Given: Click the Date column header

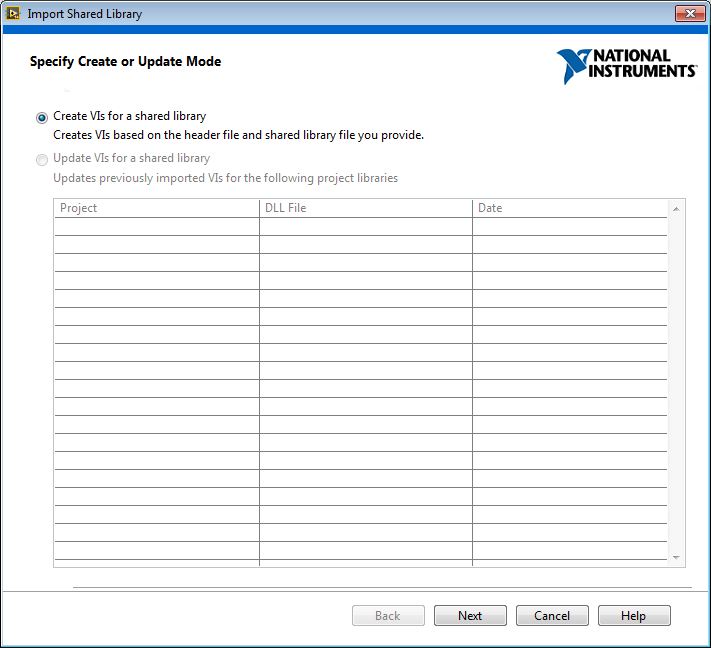Looking at the screenshot, I should pyautogui.click(x=570, y=208).
